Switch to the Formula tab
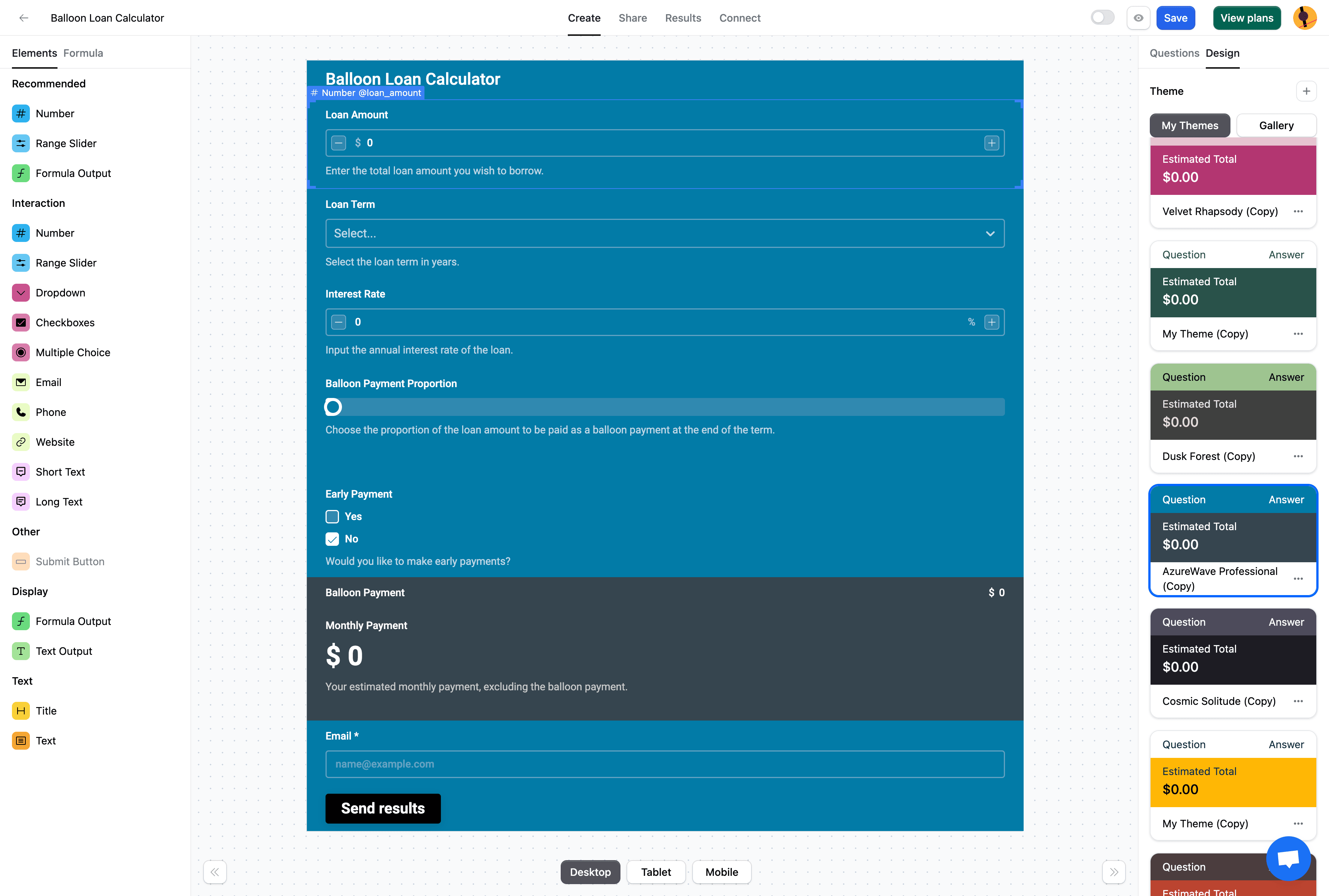The width and height of the screenshot is (1329, 896). [83, 53]
